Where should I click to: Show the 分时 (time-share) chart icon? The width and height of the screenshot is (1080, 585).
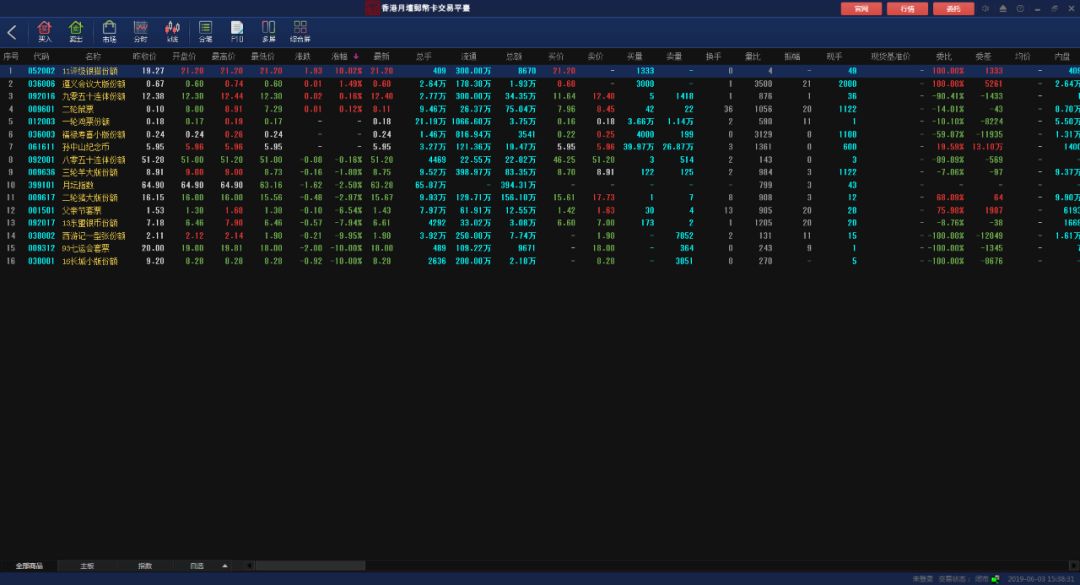141,32
